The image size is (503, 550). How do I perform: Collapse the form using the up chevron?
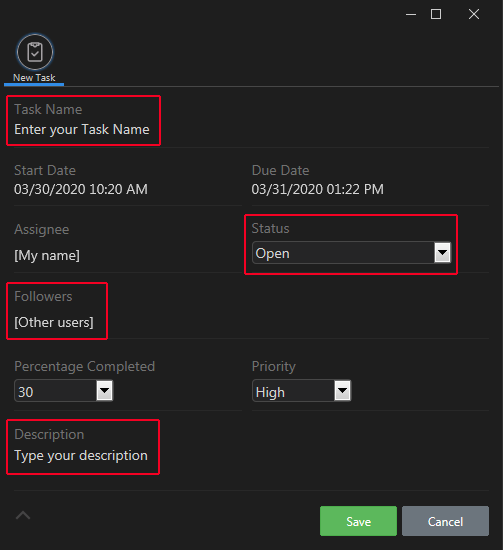tap(23, 515)
